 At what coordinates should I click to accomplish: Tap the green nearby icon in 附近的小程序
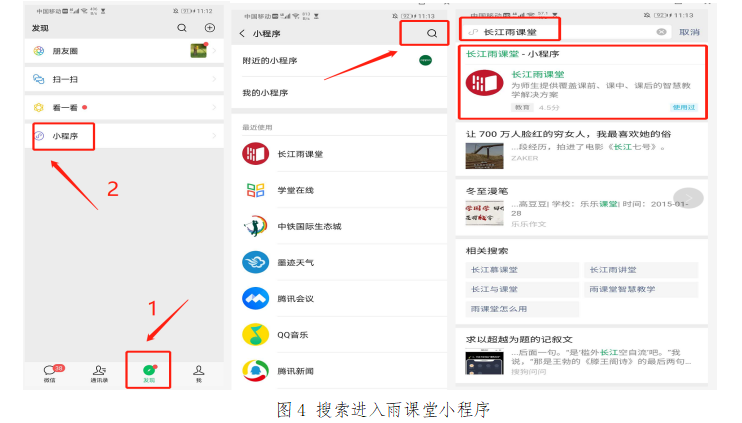tap(425, 61)
